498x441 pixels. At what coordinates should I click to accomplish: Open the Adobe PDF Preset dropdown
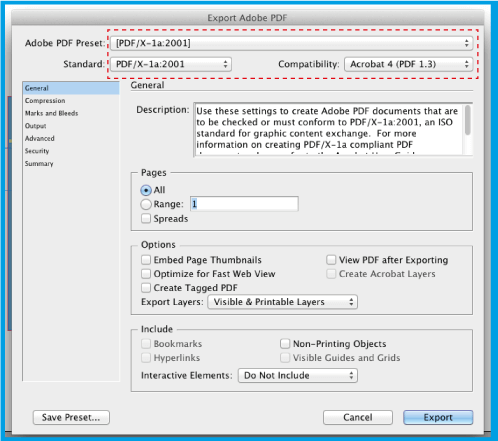point(291,43)
